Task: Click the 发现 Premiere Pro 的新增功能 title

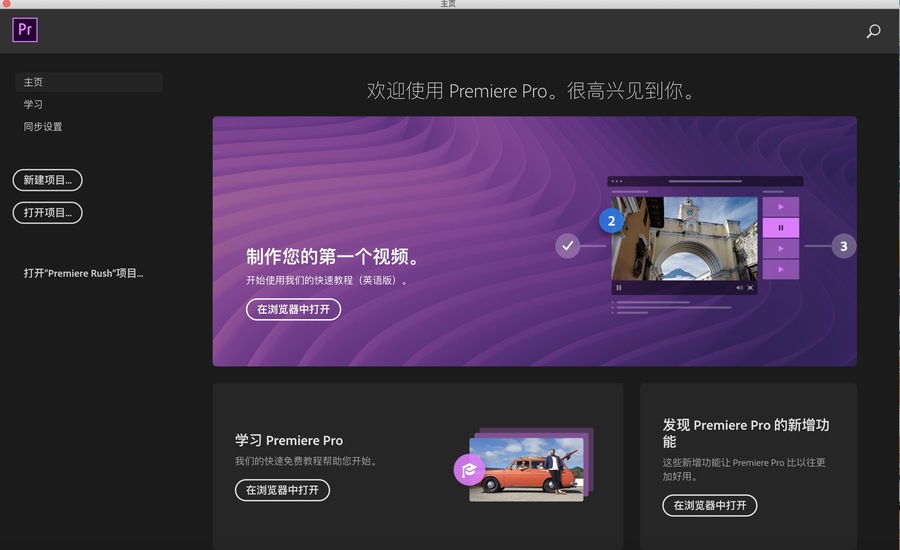Action: 746,433
